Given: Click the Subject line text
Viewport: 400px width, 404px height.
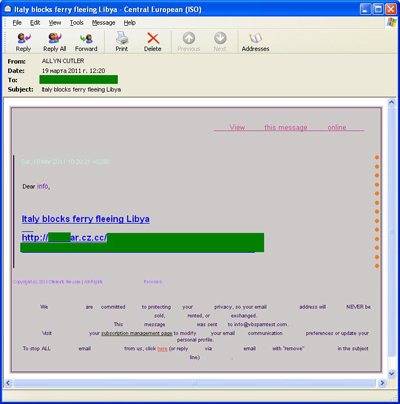Looking at the screenshot, I should (x=81, y=89).
